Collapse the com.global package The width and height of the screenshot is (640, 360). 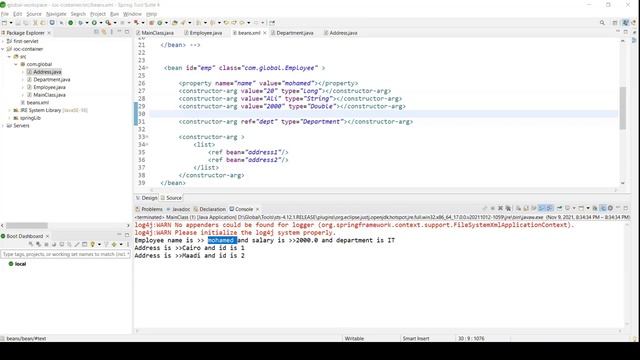click(16, 64)
